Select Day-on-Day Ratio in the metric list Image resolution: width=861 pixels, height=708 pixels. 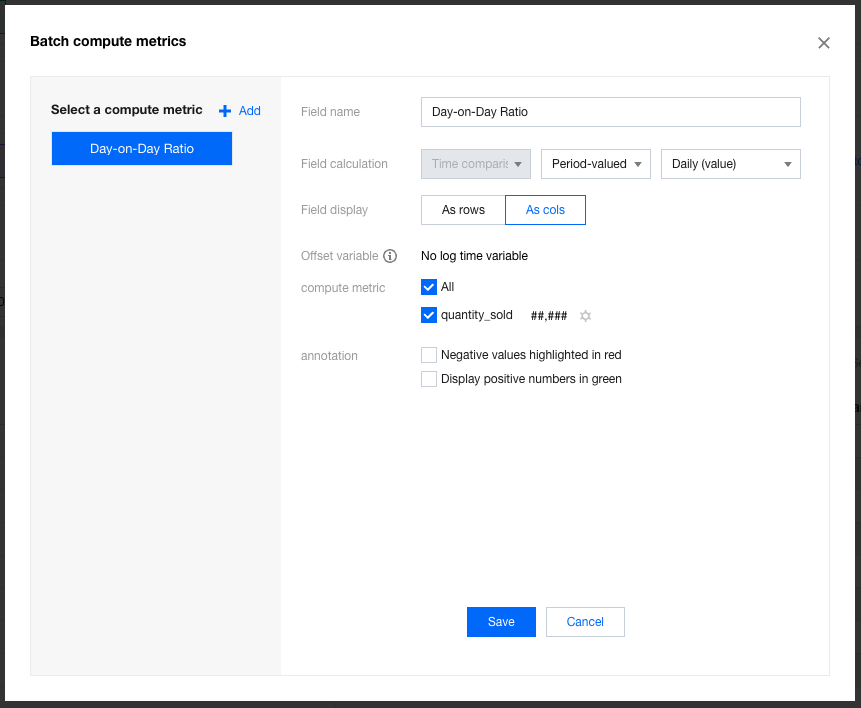point(142,149)
